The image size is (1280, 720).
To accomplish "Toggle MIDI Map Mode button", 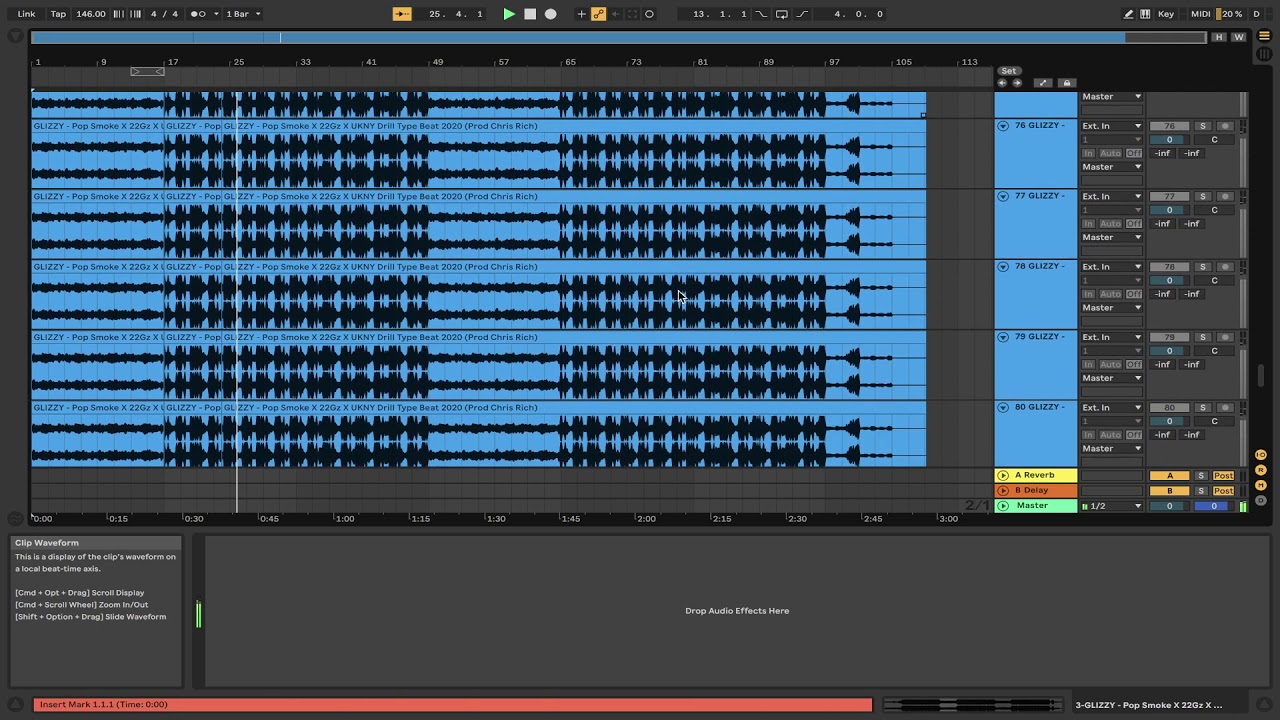I will tap(1200, 14).
